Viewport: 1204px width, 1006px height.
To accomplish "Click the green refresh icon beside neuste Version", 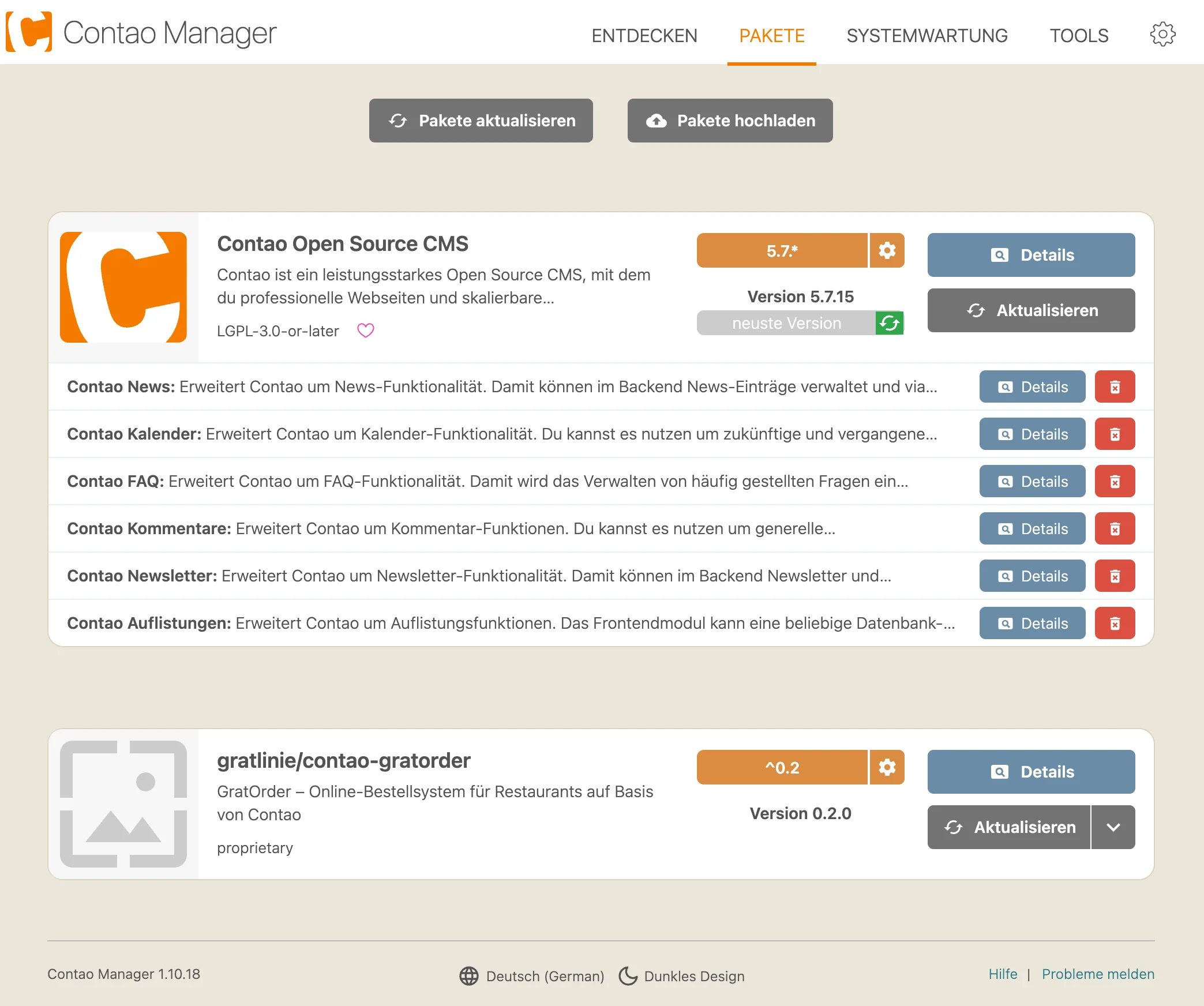I will (890, 323).
